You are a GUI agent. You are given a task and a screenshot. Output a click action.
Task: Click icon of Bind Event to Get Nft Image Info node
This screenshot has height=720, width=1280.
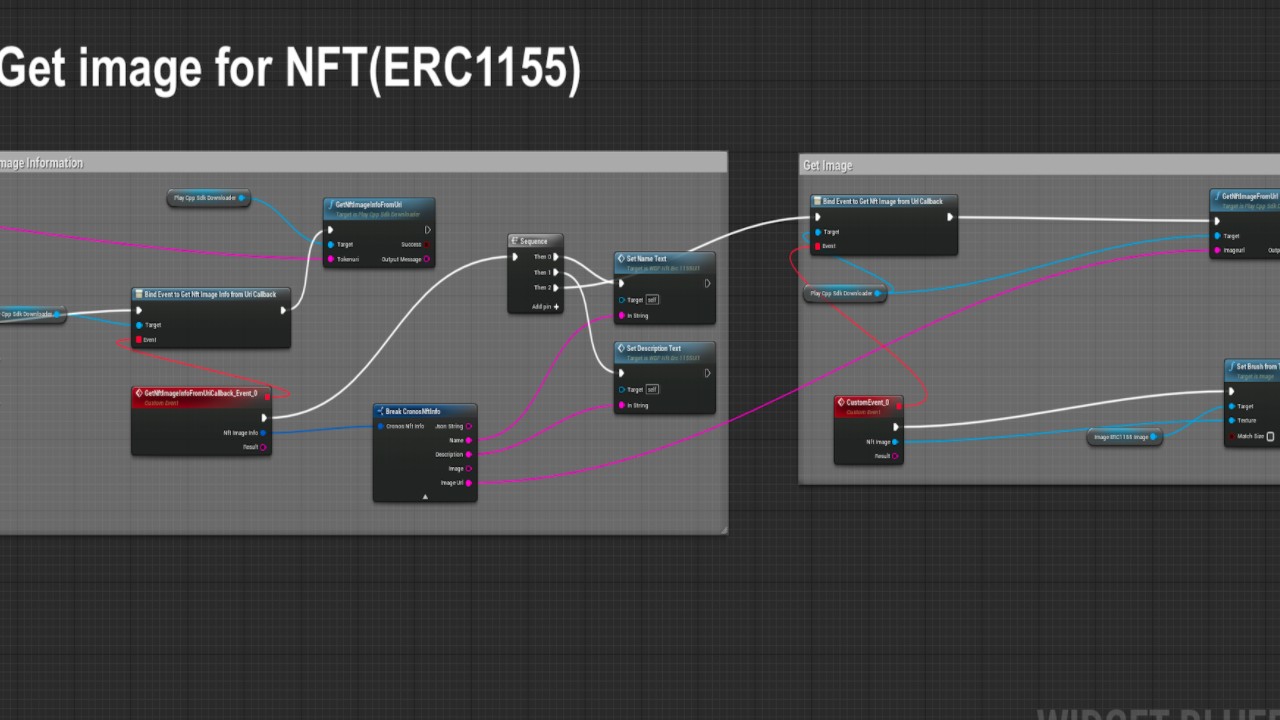coord(139,294)
